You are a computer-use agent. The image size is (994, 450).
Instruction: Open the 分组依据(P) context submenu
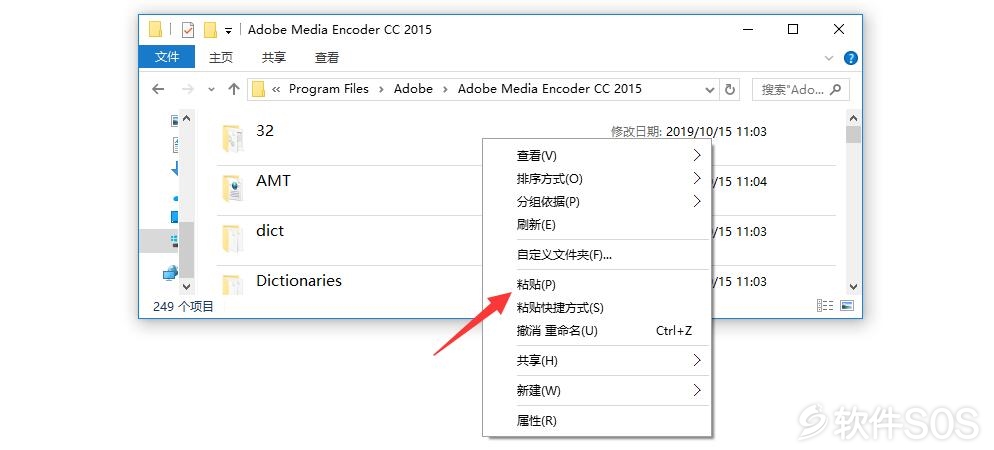tap(597, 202)
